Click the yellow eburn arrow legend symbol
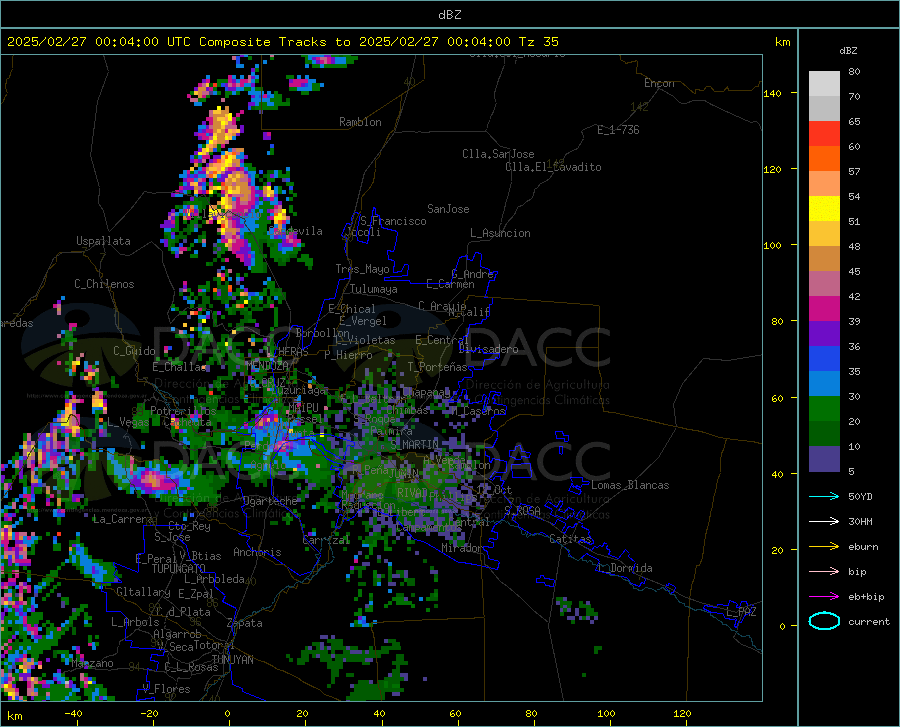Image resolution: width=900 pixels, height=727 pixels. [824, 546]
